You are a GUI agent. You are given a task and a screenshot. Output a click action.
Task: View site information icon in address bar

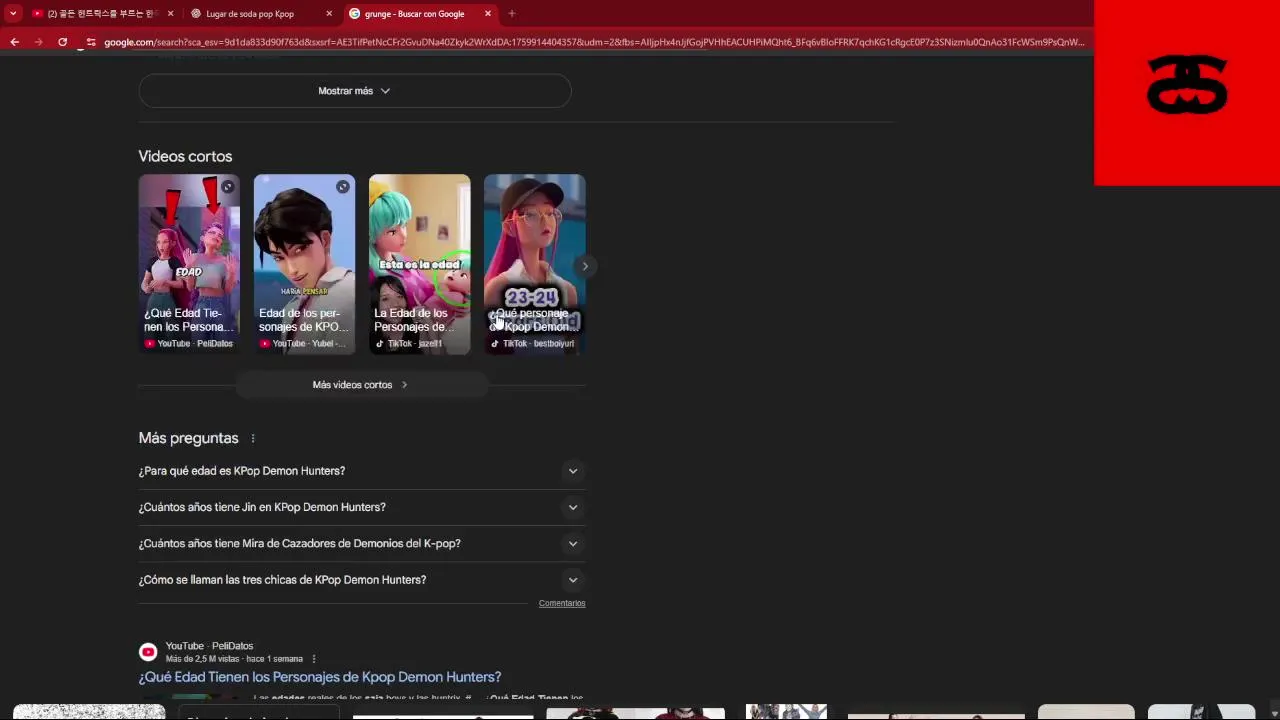pyautogui.click(x=91, y=42)
